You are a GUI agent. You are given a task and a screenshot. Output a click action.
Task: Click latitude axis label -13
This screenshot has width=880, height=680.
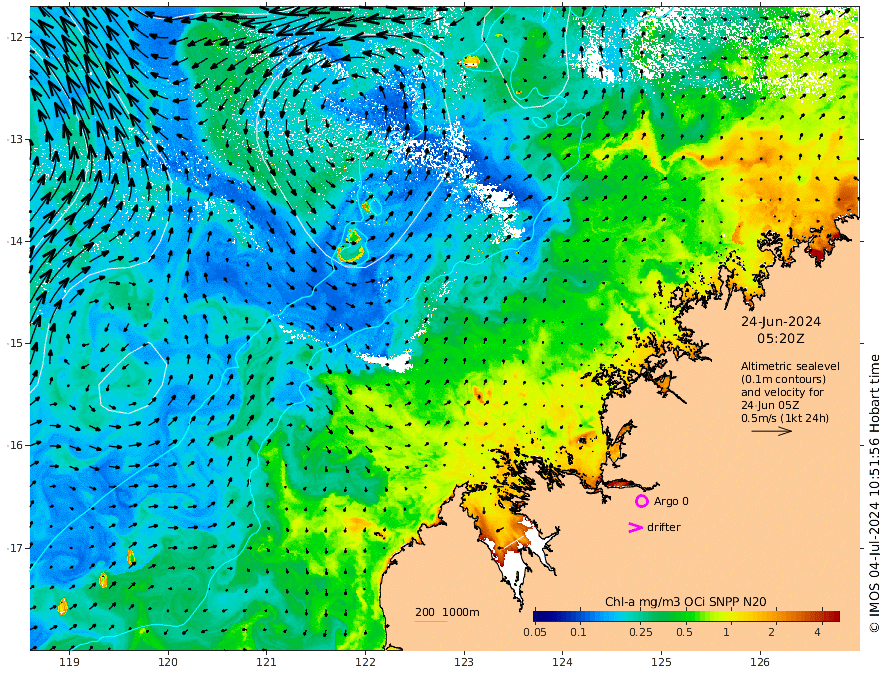15,139
